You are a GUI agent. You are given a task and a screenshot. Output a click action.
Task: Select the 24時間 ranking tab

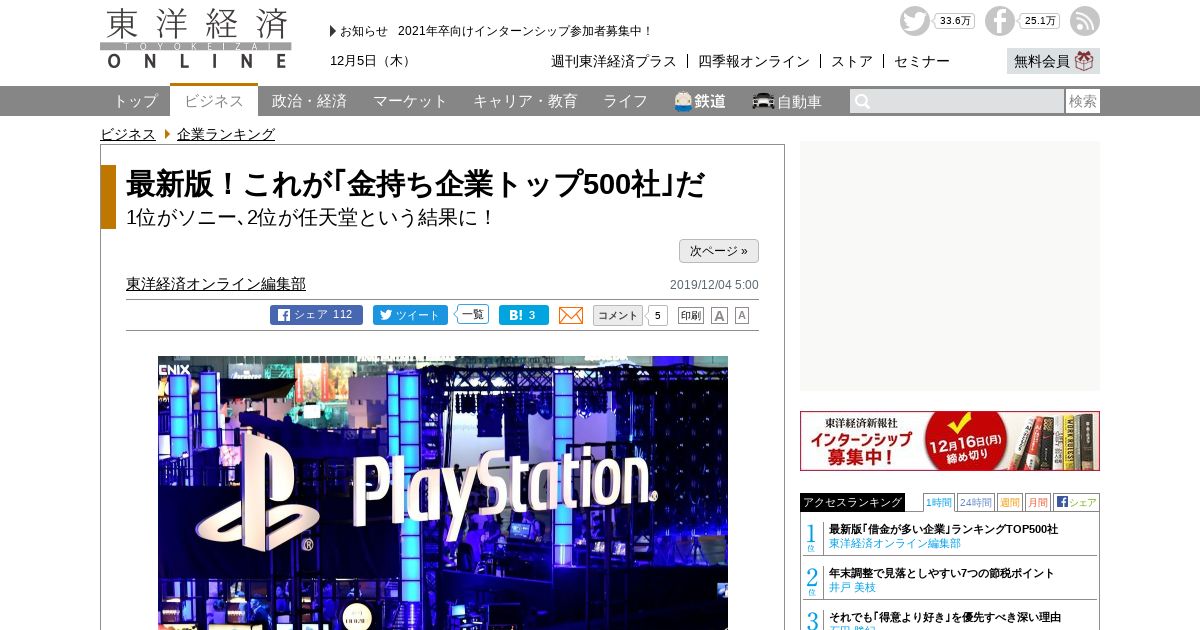[x=976, y=502]
